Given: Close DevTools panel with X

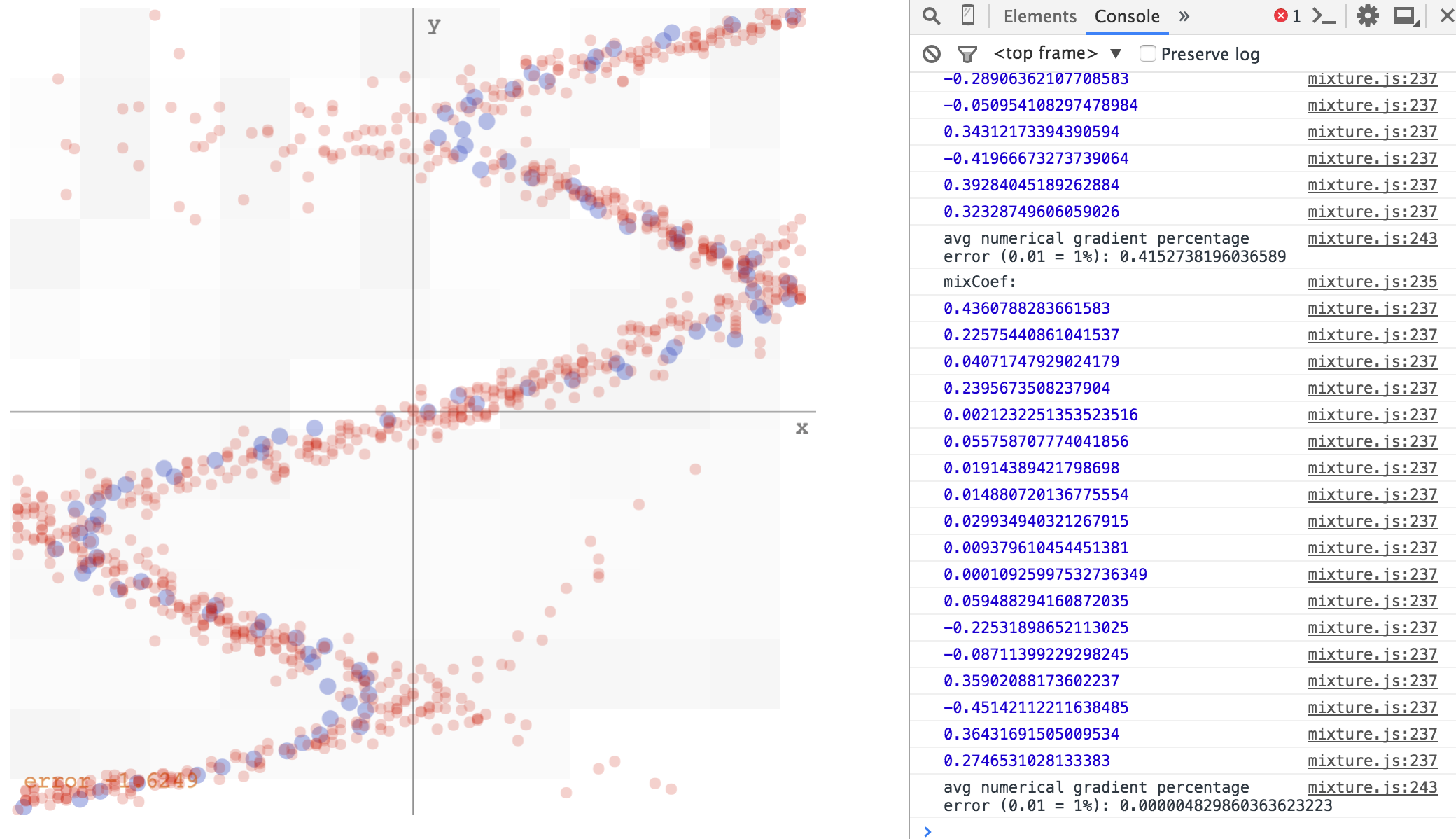Looking at the screenshot, I should [x=1447, y=15].
